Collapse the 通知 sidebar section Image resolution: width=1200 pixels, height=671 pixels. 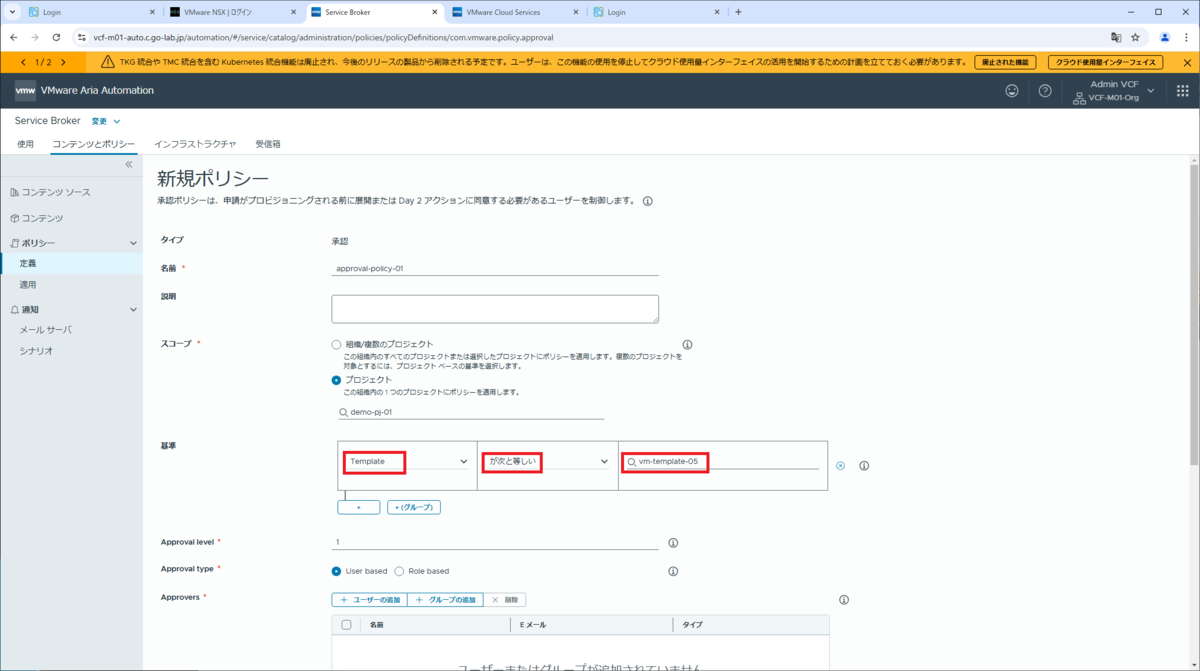[x=133, y=310]
